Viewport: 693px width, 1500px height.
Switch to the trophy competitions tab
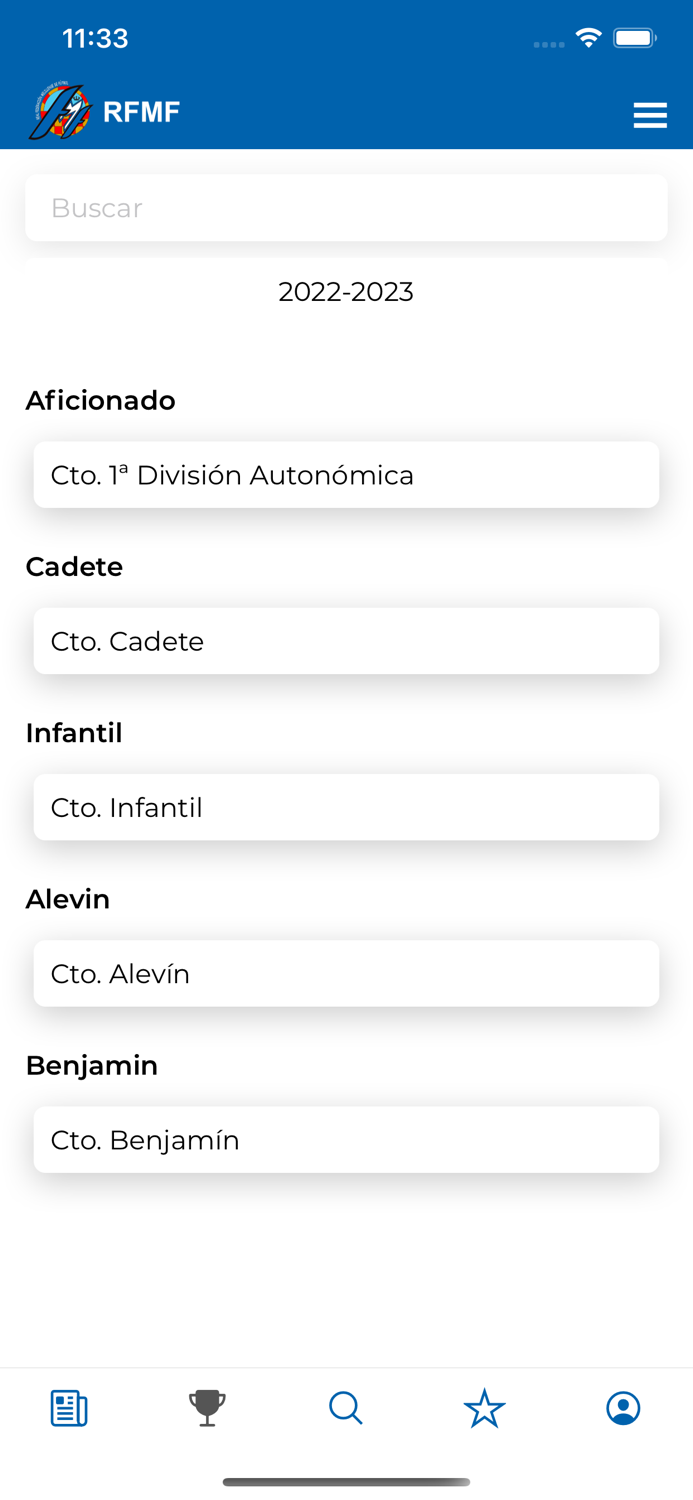(x=207, y=1408)
